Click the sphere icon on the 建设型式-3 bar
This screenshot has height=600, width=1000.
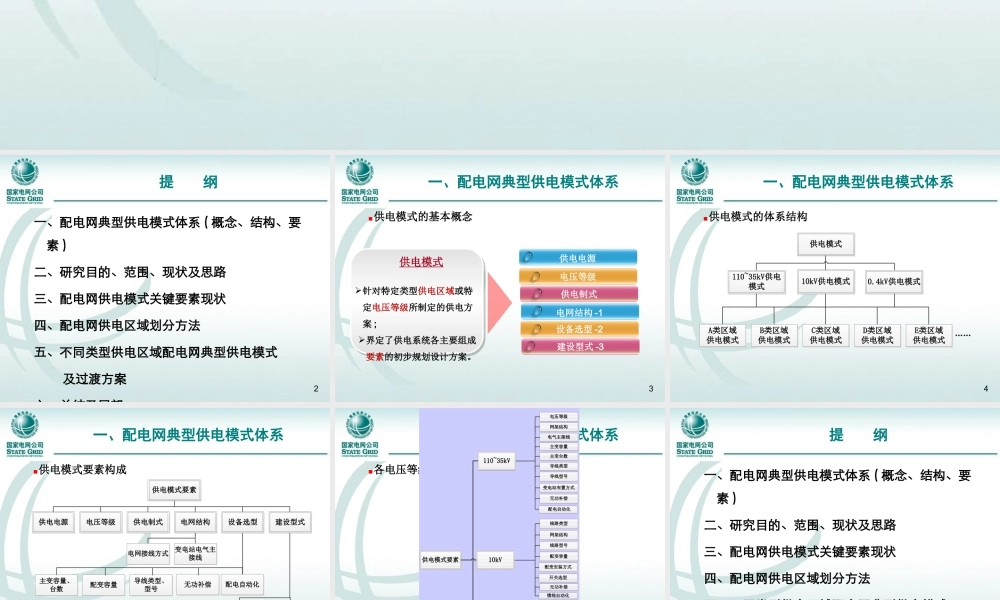coord(530,346)
